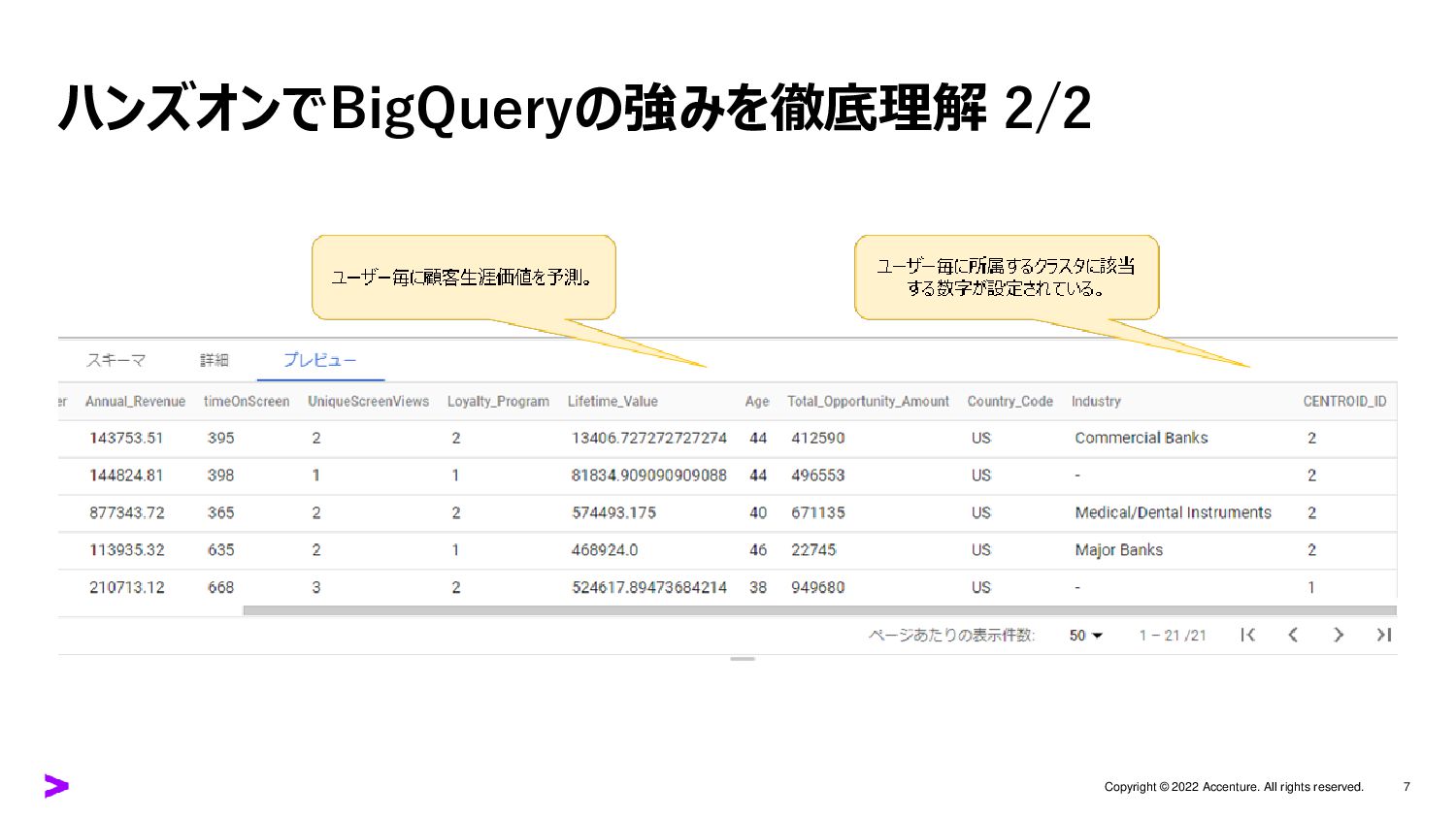Select cell with revenue 143753.51

point(126,438)
